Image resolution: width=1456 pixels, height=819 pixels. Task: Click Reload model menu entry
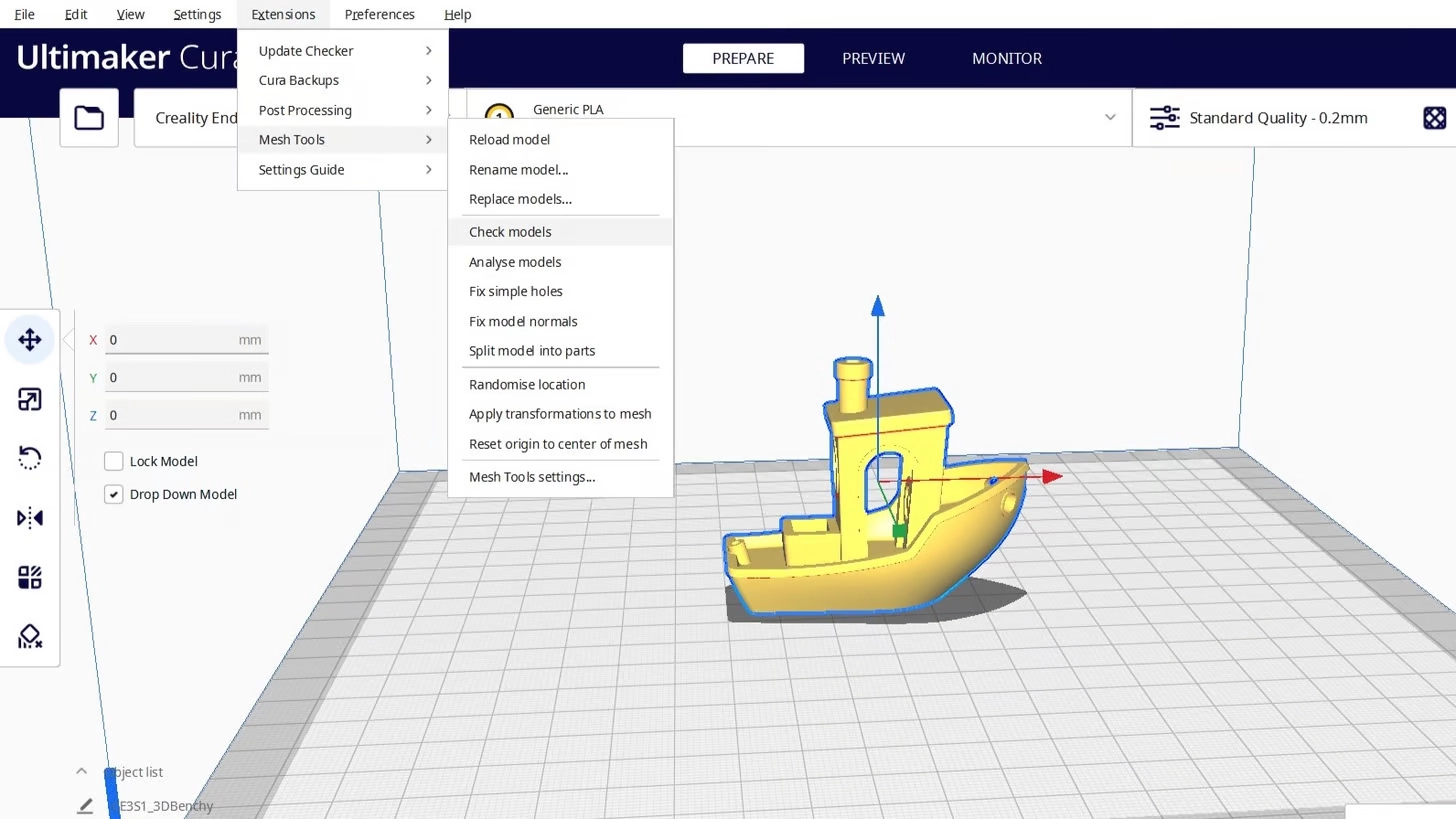(x=561, y=140)
